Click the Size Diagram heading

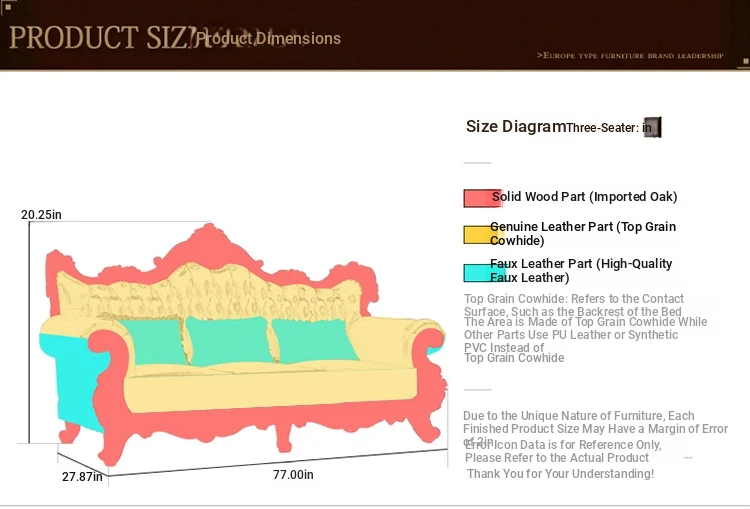click(515, 127)
